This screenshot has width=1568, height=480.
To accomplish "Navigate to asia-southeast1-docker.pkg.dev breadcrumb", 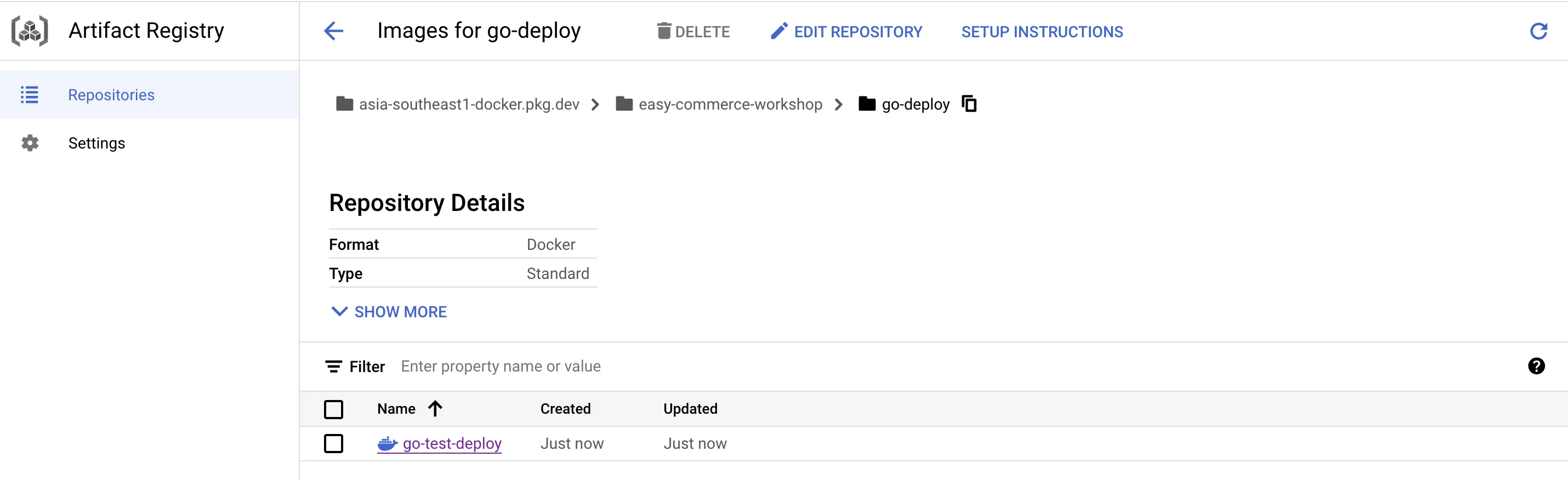I will tap(469, 104).
